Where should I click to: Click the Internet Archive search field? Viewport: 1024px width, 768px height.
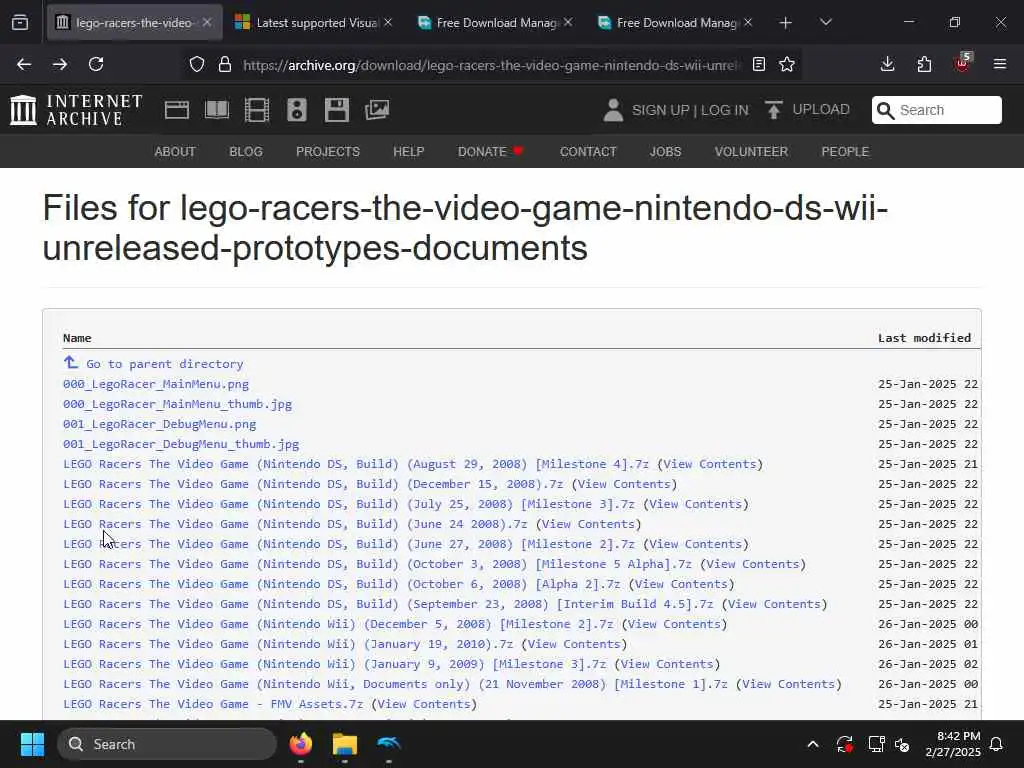pyautogui.click(x=936, y=110)
